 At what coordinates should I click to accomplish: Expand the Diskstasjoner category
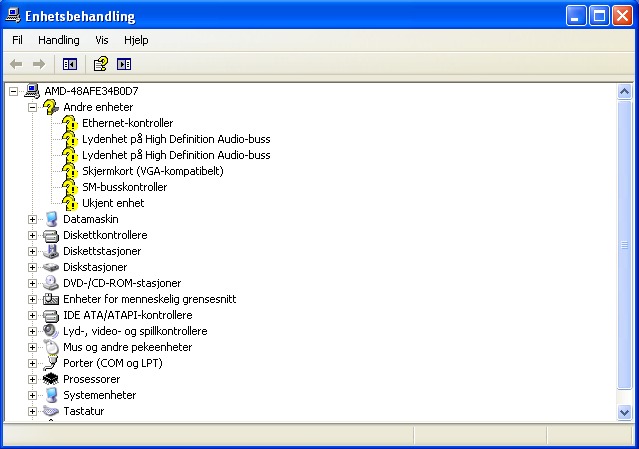32,267
